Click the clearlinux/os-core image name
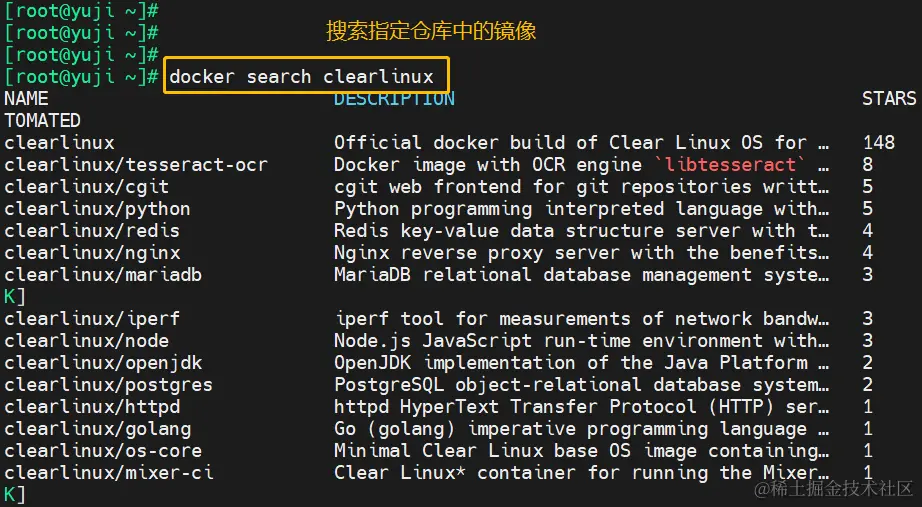Screen dimensions: 922x507 click(103, 451)
